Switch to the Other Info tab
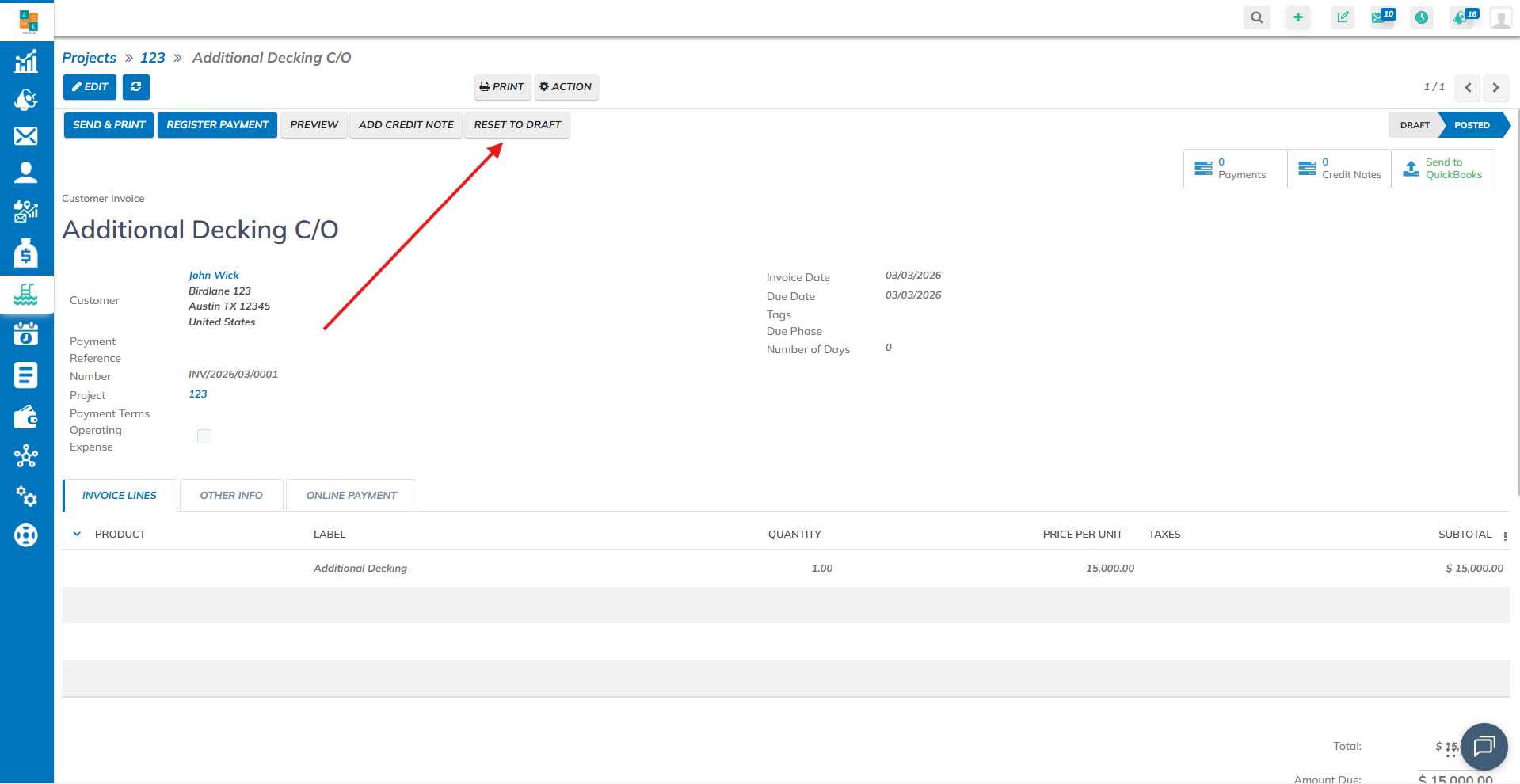Screen dimensions: 1520x784 click(x=231, y=496)
